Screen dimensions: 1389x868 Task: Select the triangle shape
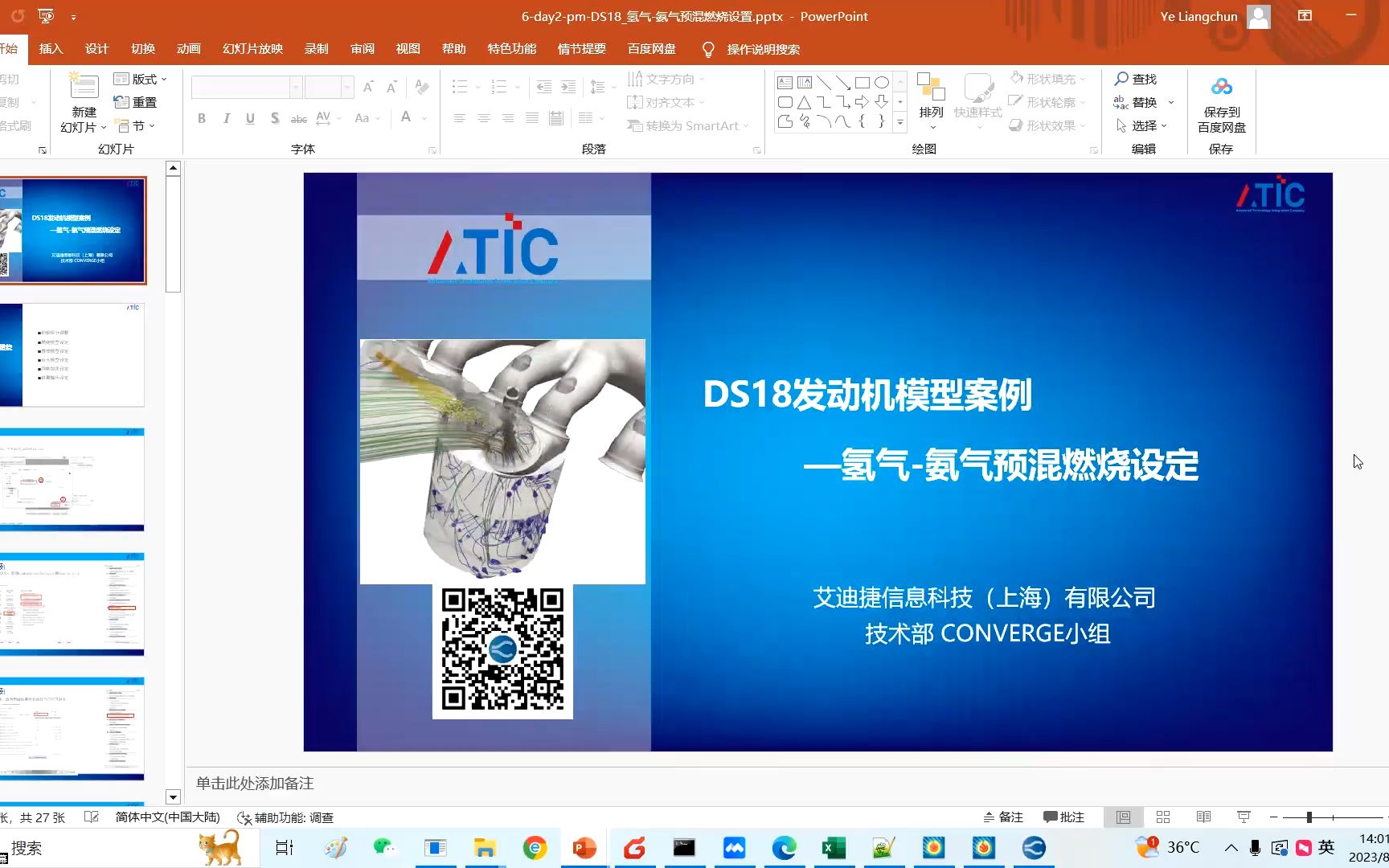pyautogui.click(x=805, y=102)
